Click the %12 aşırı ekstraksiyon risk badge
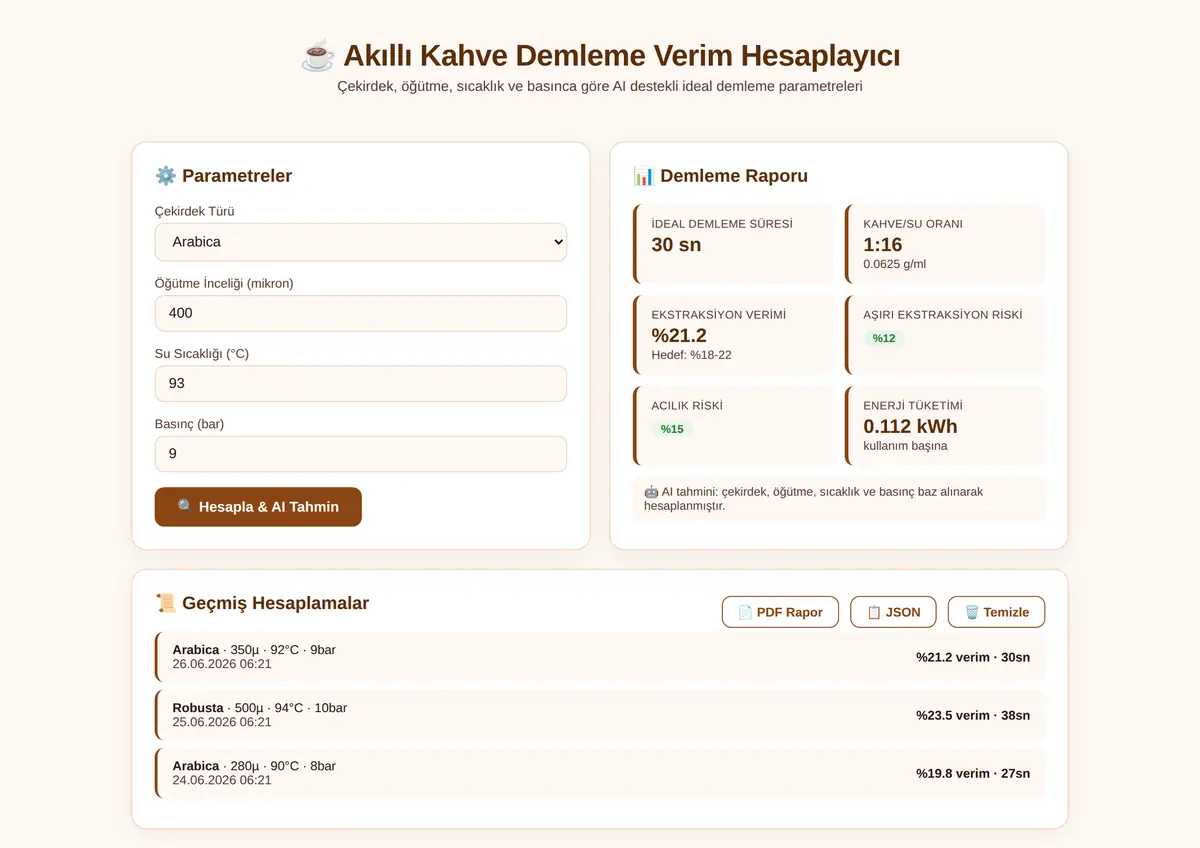Image resolution: width=1200 pixels, height=848 pixels. [884, 338]
